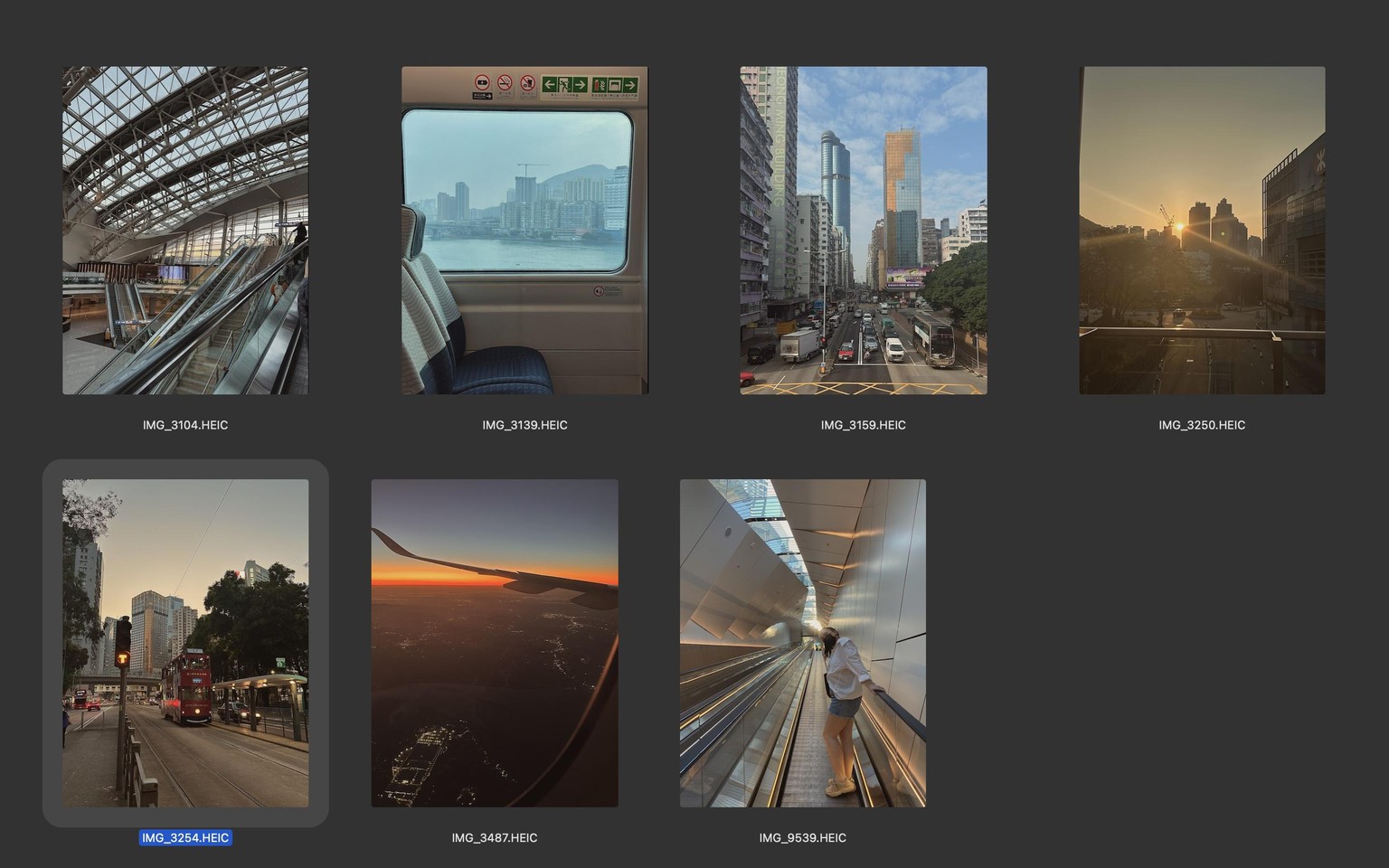Click the red tram street photo thumbnail
Image resolution: width=1389 pixels, height=868 pixels.
point(185,643)
